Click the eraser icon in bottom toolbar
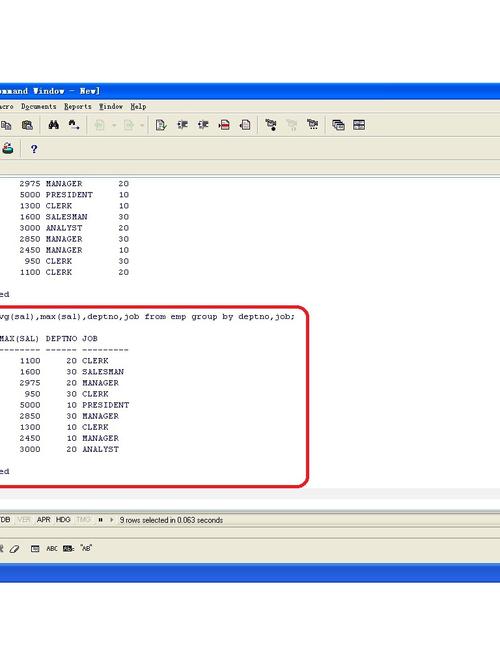Image resolution: width=500 pixels, height=666 pixels. click(x=14, y=549)
